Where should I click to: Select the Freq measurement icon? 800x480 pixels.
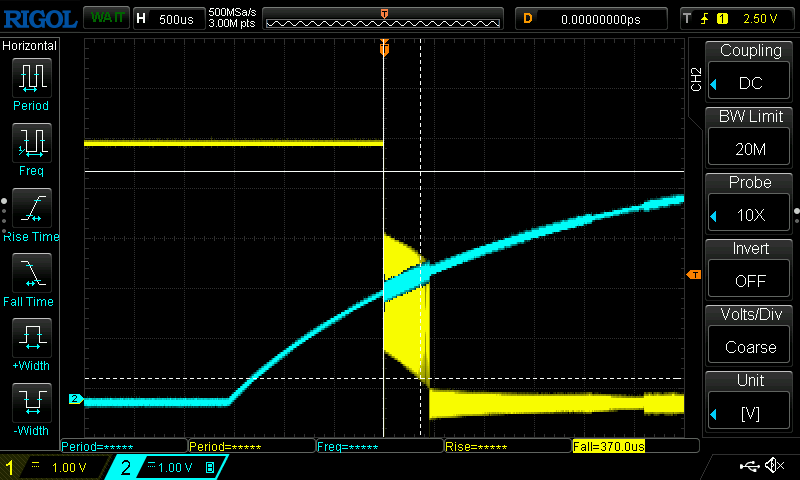pos(31,142)
